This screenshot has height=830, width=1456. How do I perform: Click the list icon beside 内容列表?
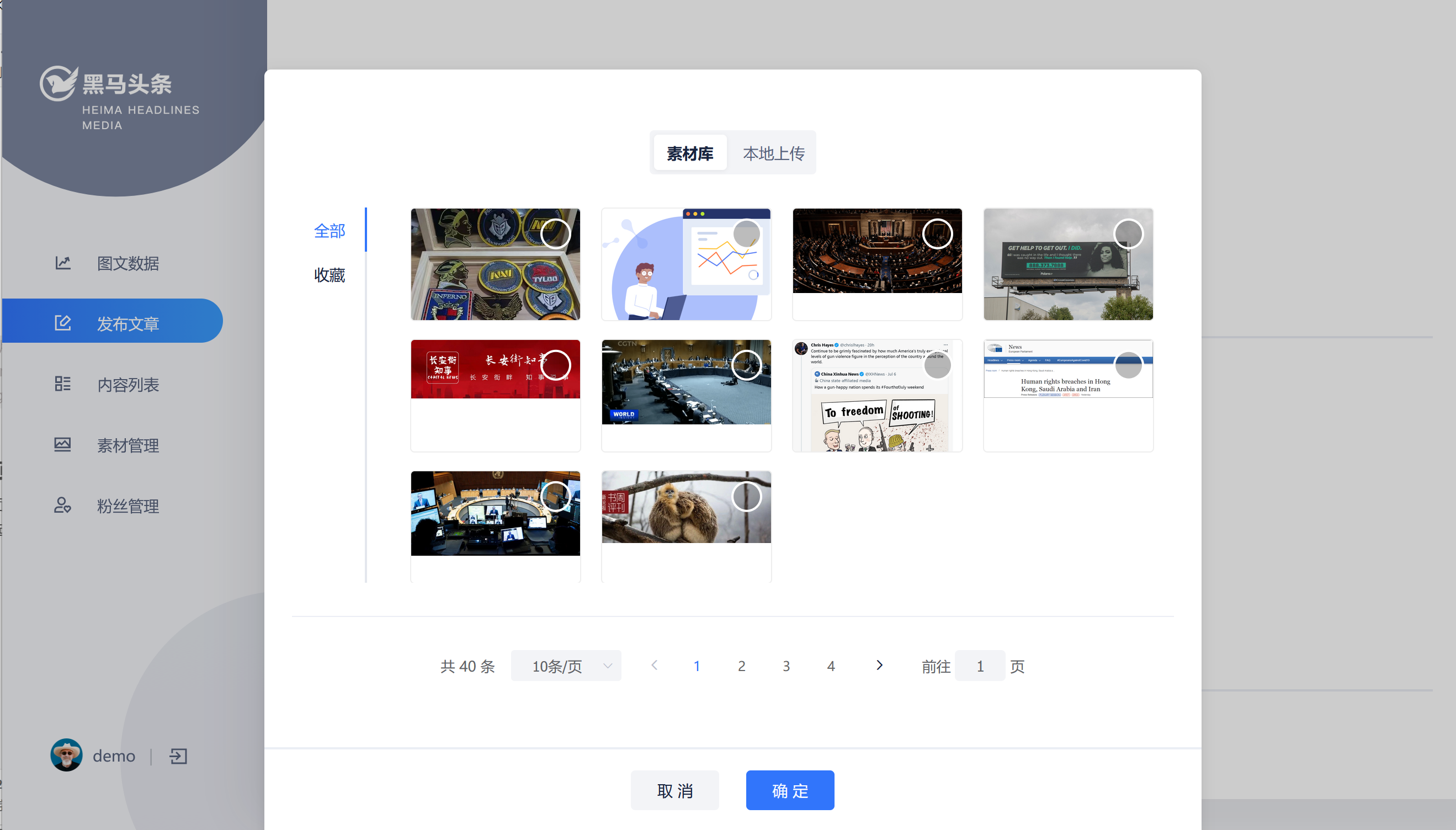(63, 384)
